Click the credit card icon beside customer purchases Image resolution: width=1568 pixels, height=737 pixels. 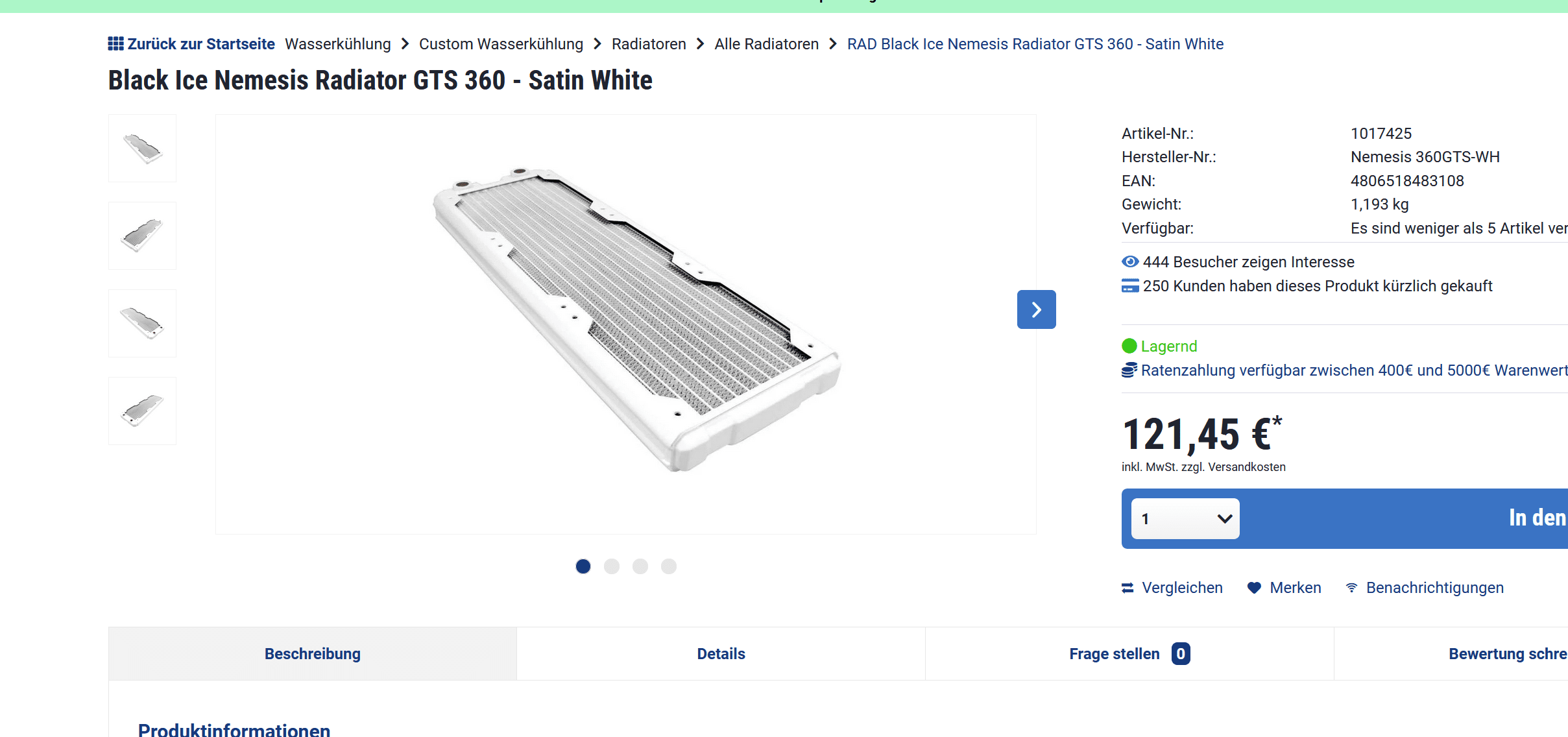click(1129, 286)
